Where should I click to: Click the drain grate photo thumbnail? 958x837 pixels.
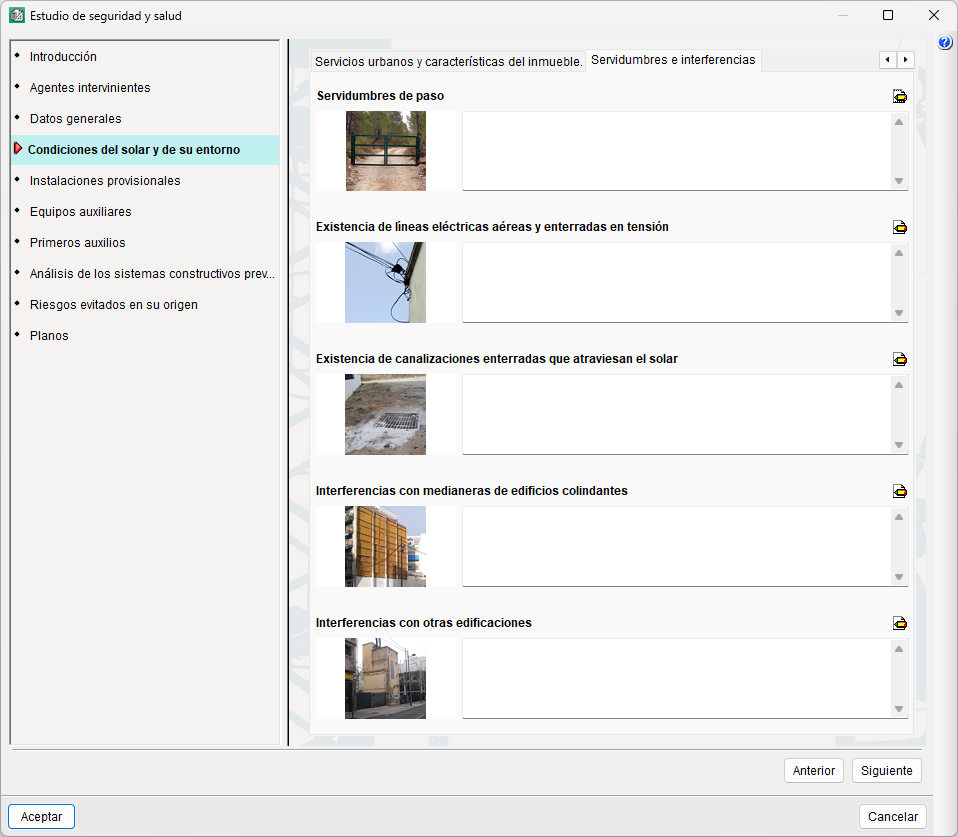point(386,414)
